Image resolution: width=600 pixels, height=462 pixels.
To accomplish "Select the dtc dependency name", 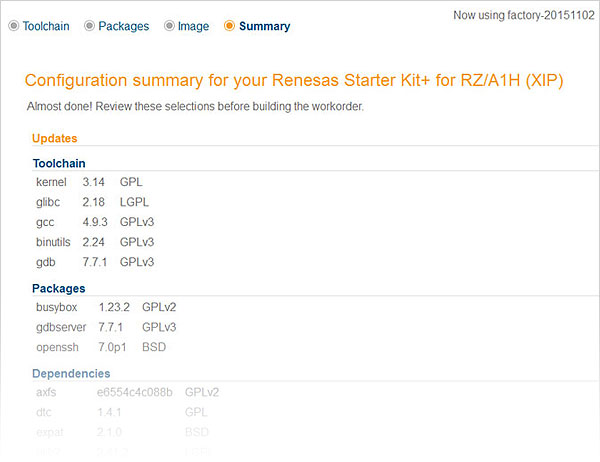I will pos(44,412).
